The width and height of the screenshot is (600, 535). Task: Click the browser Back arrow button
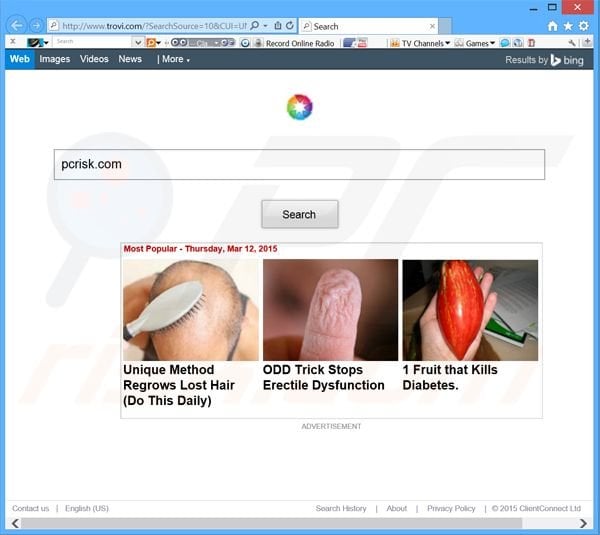[x=16, y=26]
